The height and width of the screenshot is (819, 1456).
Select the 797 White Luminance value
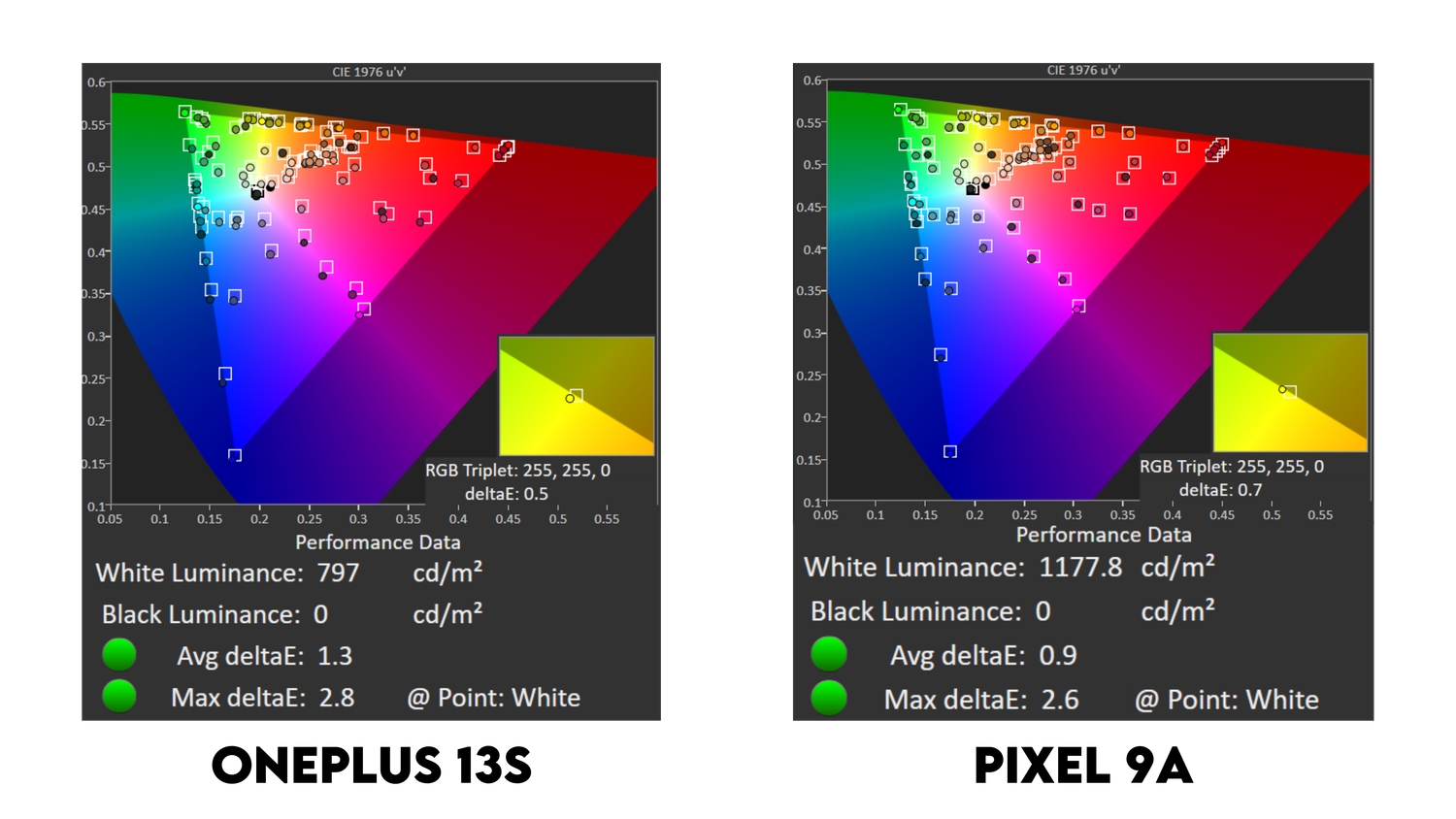(x=338, y=573)
